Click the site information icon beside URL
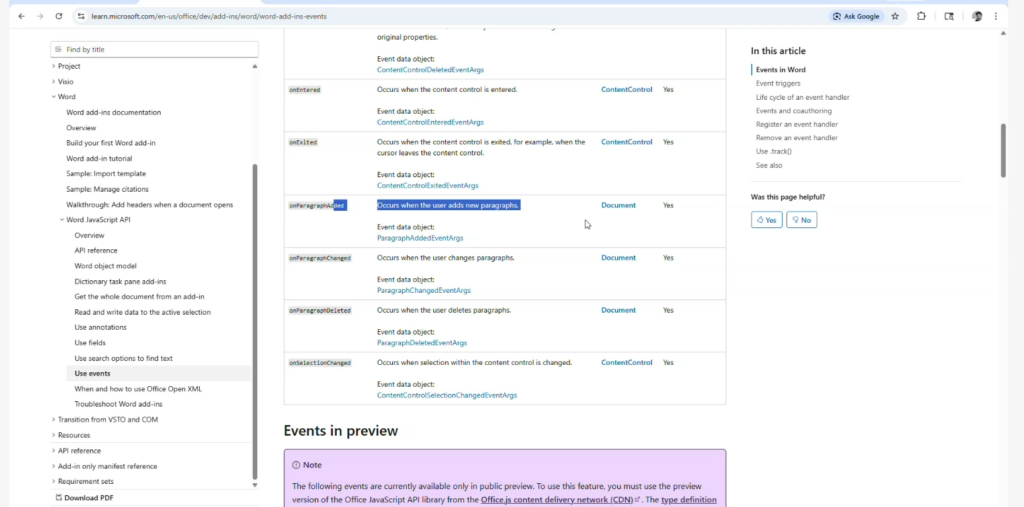 coord(80,16)
